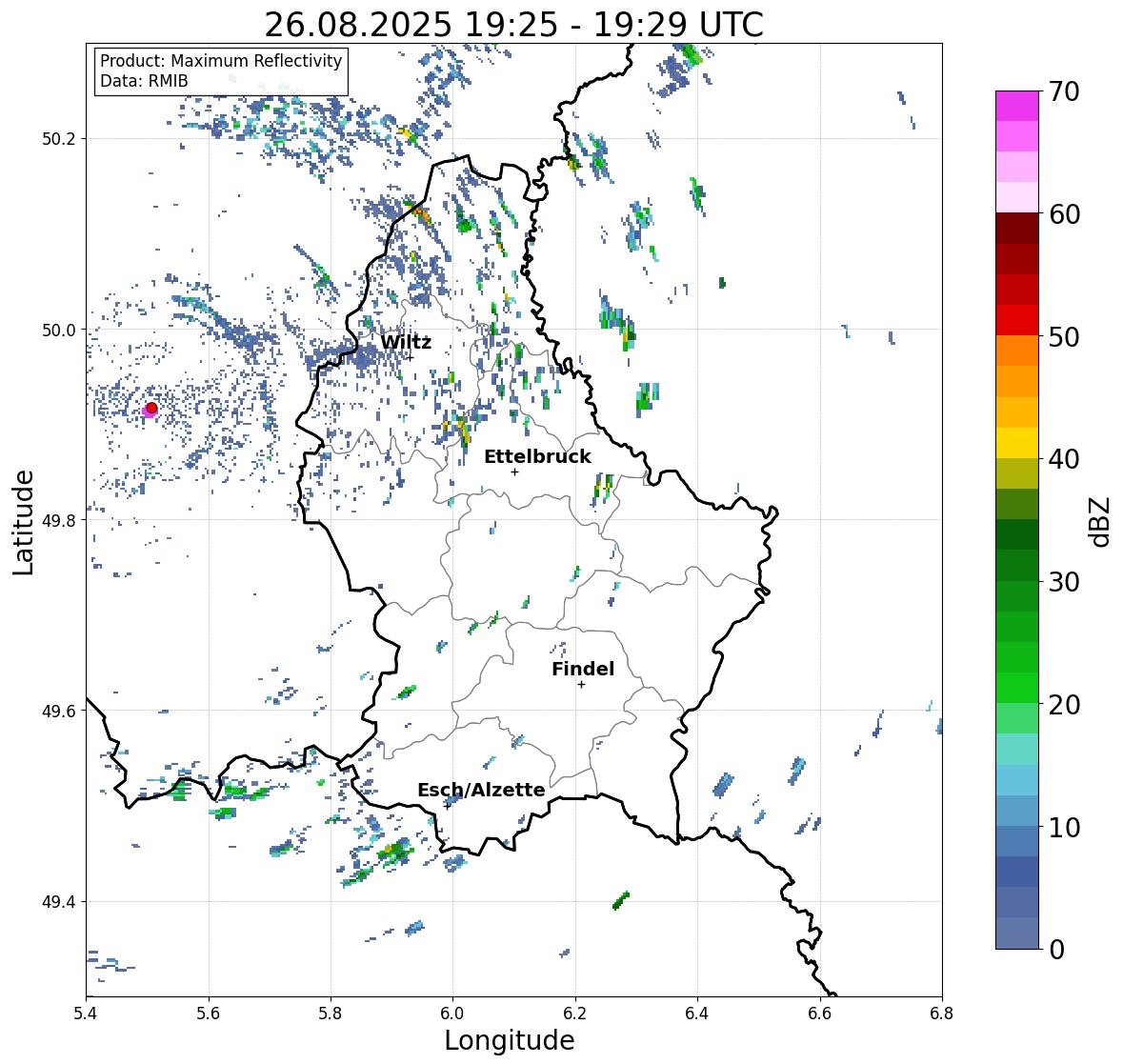This screenshot has width=1123, height=1064.
Task: Select the Wiltz city label
Action: pos(406,342)
